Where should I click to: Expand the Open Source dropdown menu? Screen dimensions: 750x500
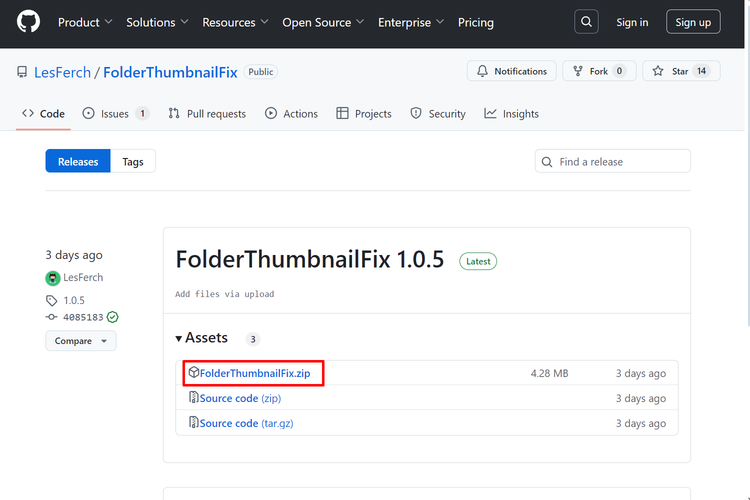pos(323,22)
